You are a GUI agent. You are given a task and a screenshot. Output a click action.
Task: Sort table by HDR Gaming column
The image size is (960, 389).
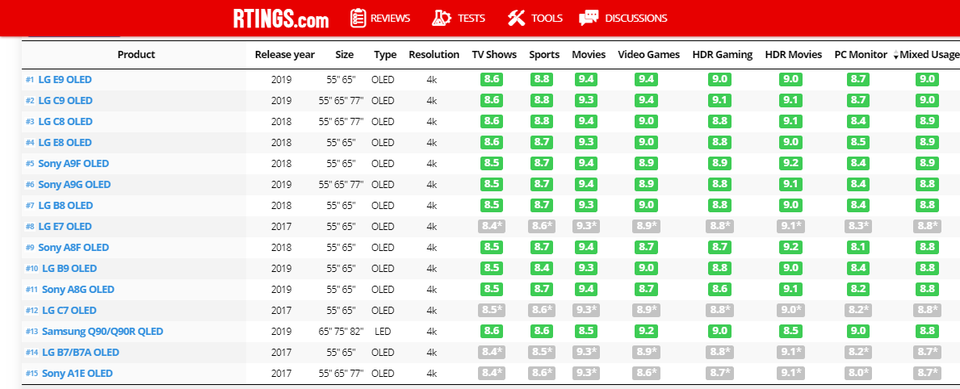[x=722, y=55]
